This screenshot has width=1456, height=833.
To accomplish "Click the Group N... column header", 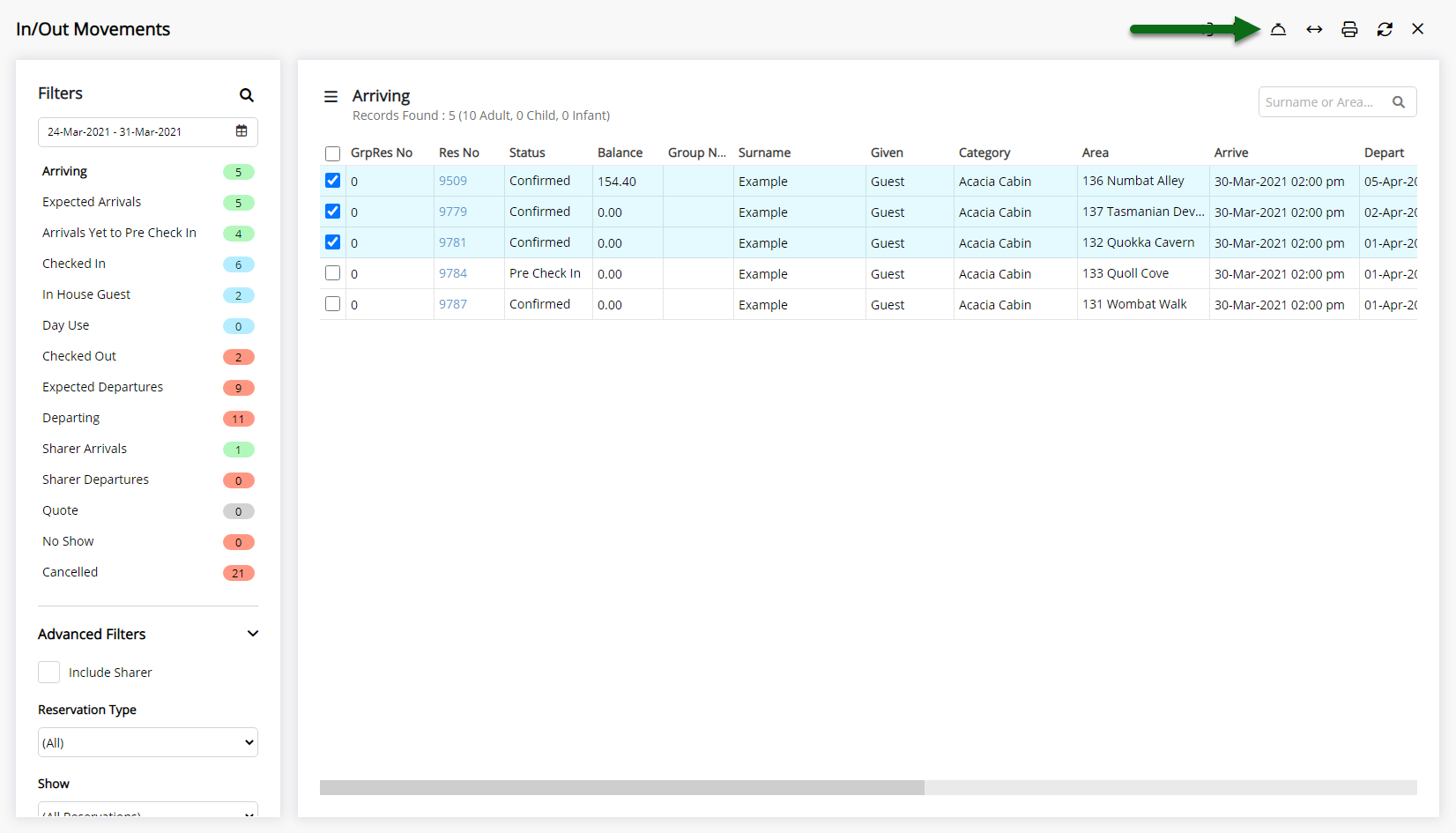I will coord(697,152).
